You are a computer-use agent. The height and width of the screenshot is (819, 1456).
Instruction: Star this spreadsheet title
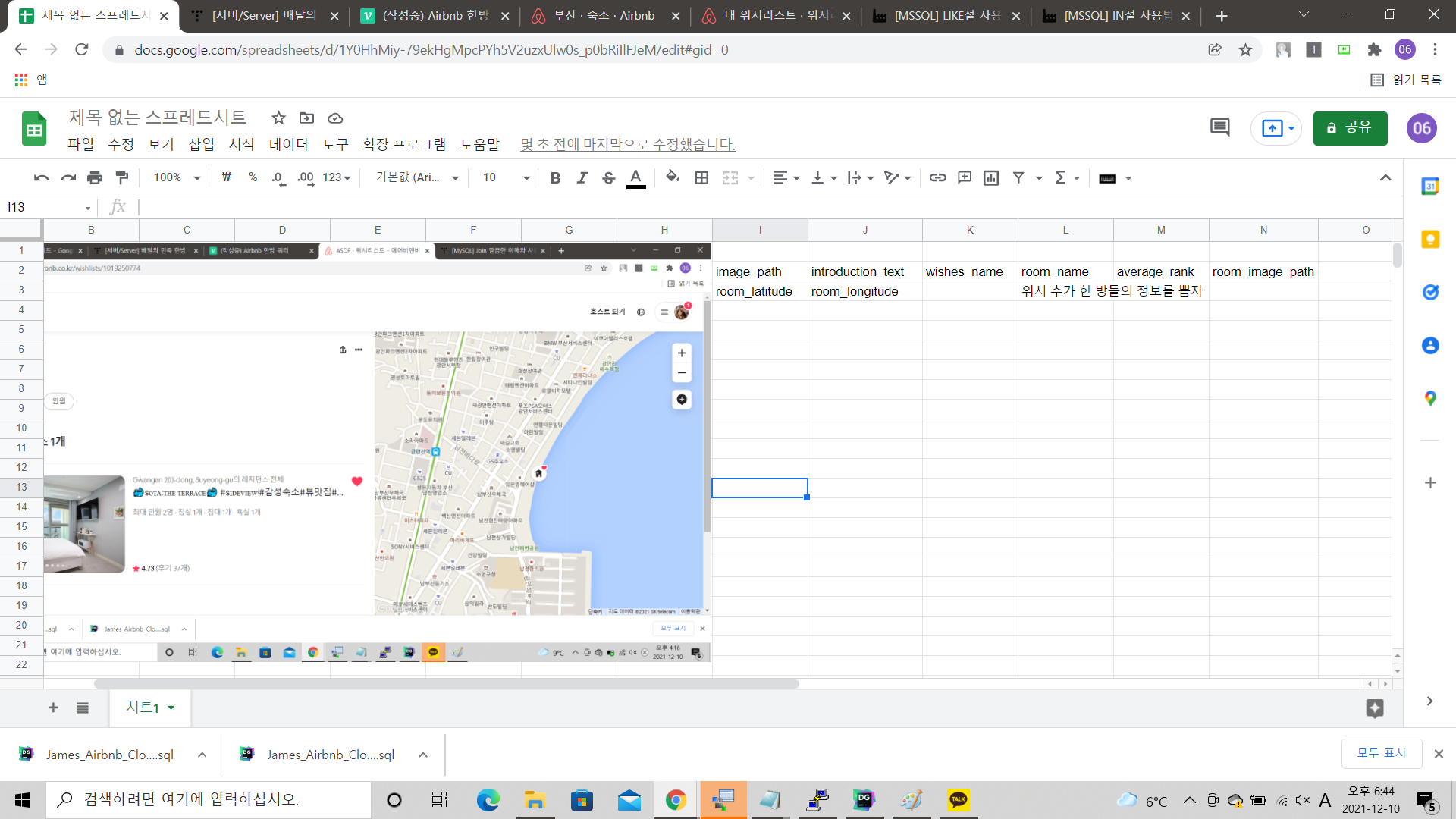click(278, 118)
